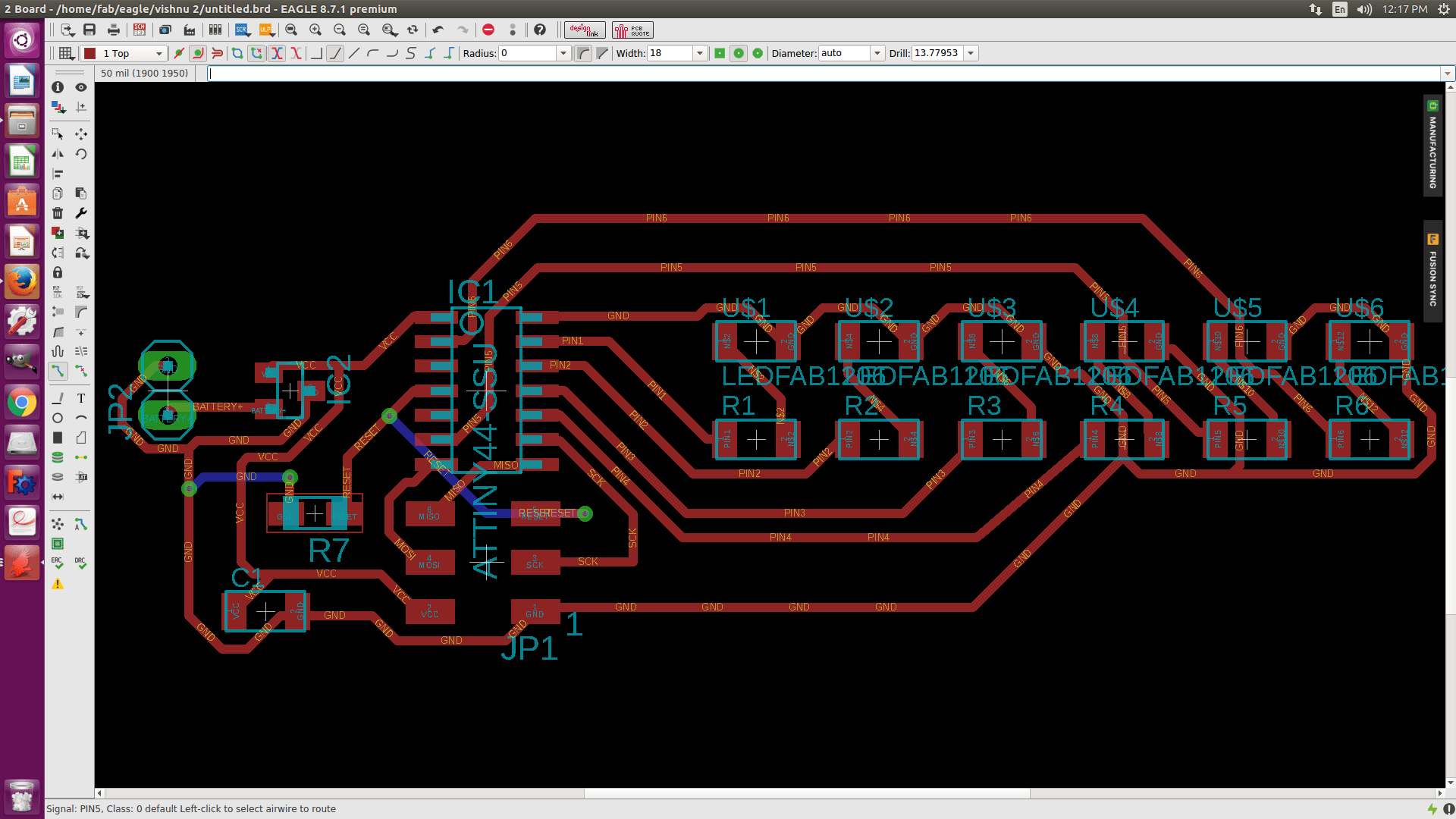Open Firefox from the Ubuntu launcher
This screenshot has height=819, width=1456.
tap(21, 282)
